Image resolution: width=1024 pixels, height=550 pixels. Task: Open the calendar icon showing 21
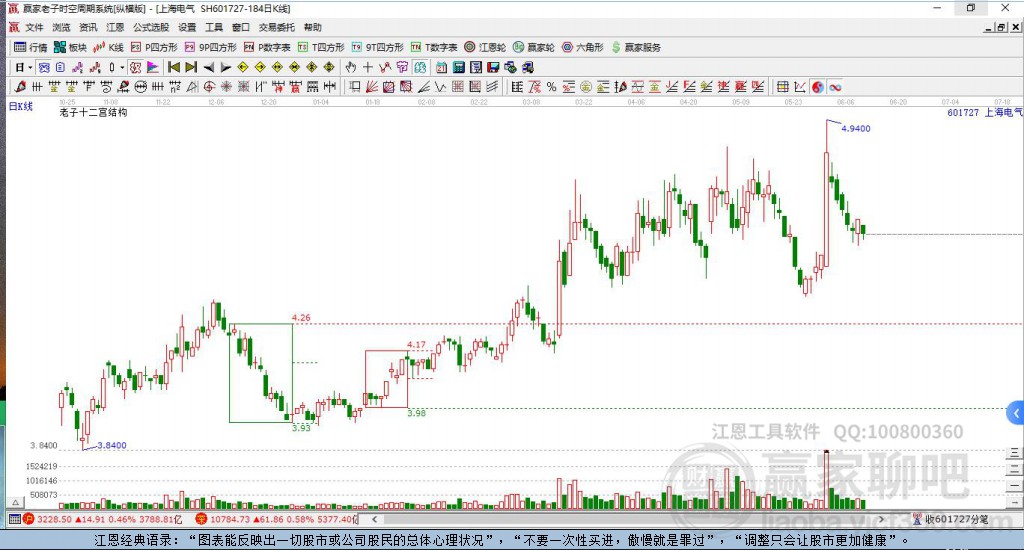coord(441,67)
